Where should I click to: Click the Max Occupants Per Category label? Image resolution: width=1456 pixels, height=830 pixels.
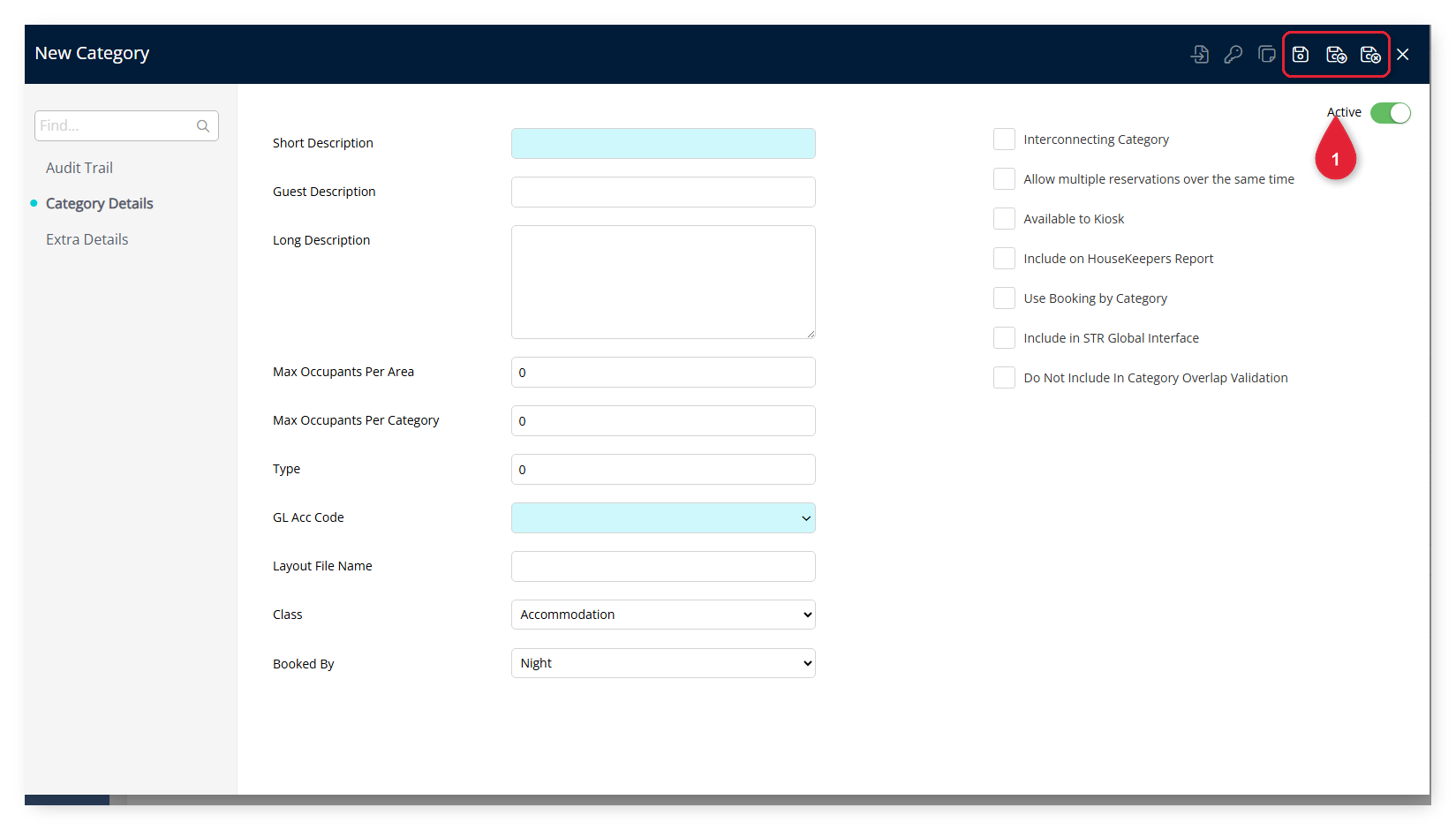356,420
